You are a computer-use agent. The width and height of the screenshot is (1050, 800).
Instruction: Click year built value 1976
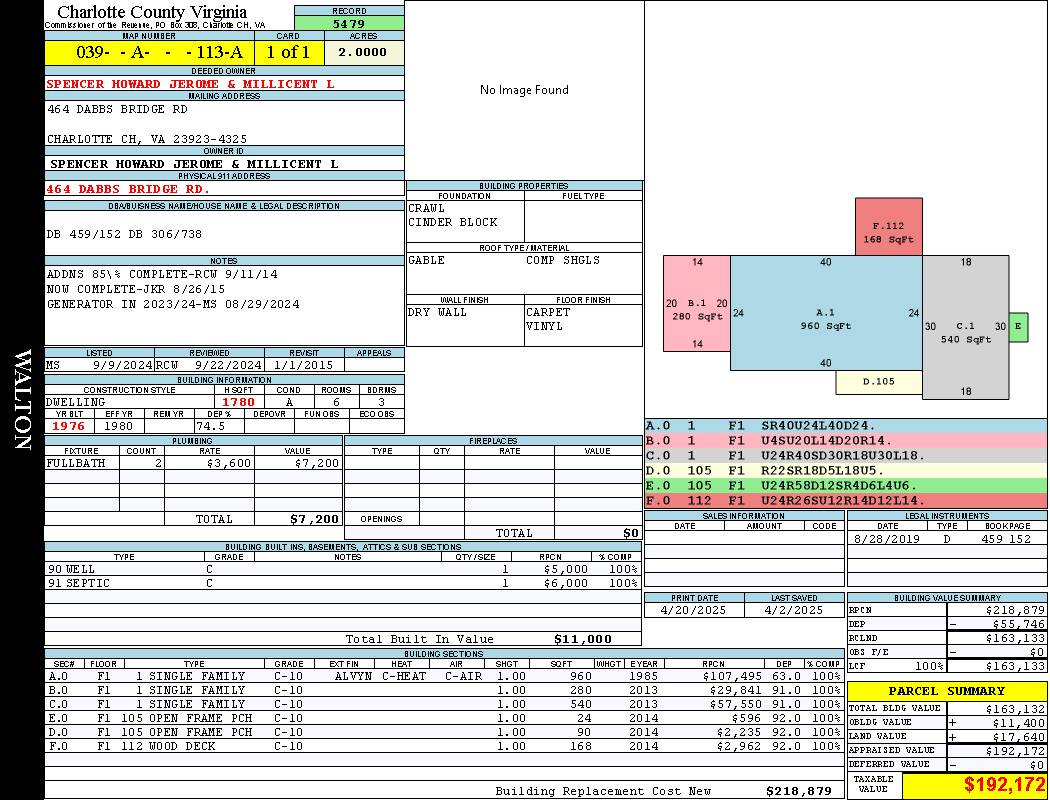coord(68,426)
